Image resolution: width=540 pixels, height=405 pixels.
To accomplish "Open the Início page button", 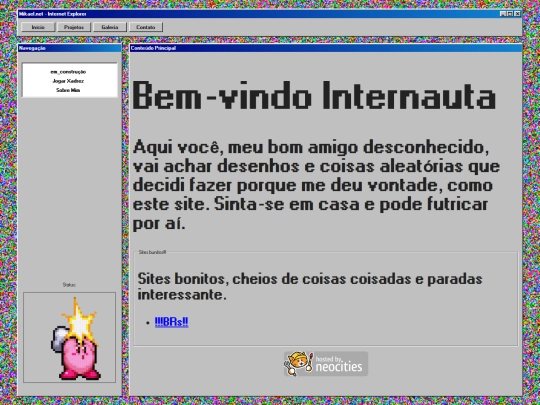I will (38, 27).
